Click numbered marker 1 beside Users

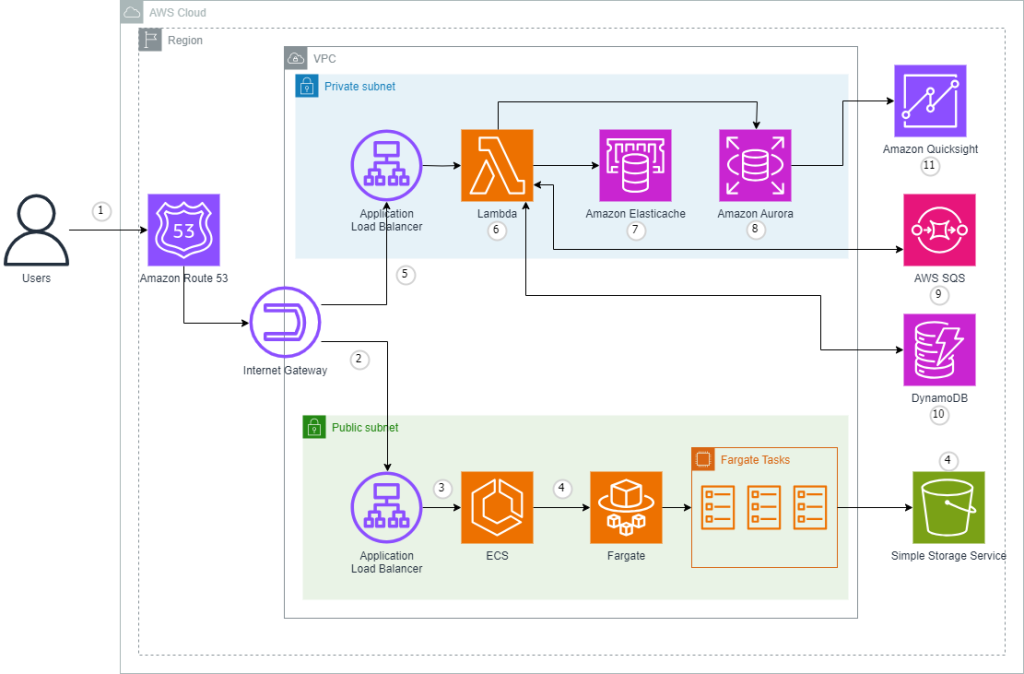click(100, 211)
